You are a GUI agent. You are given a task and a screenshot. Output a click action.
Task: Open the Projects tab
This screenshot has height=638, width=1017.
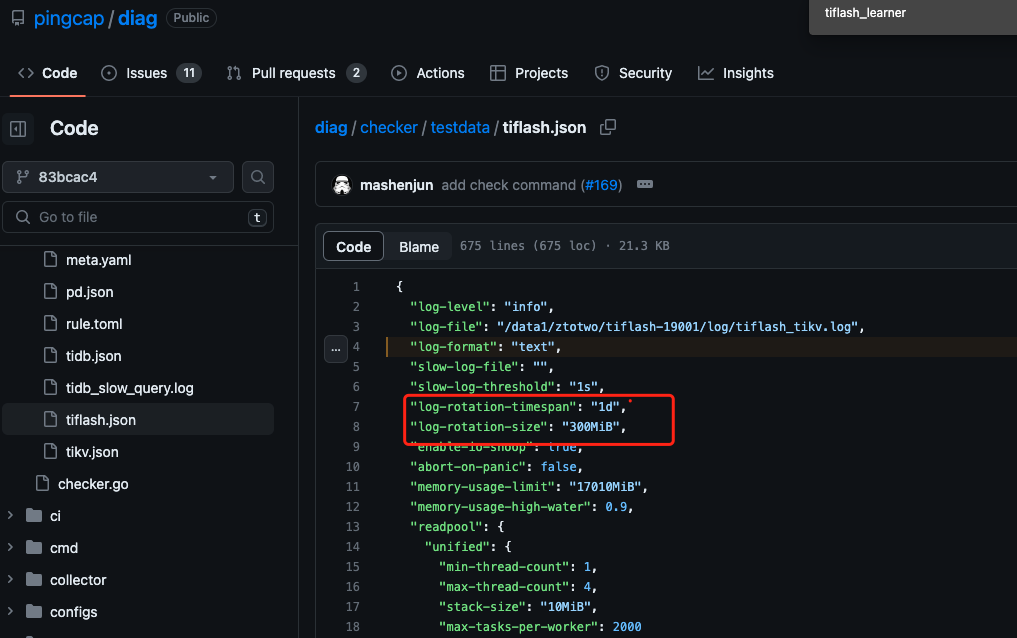[x=529, y=73]
